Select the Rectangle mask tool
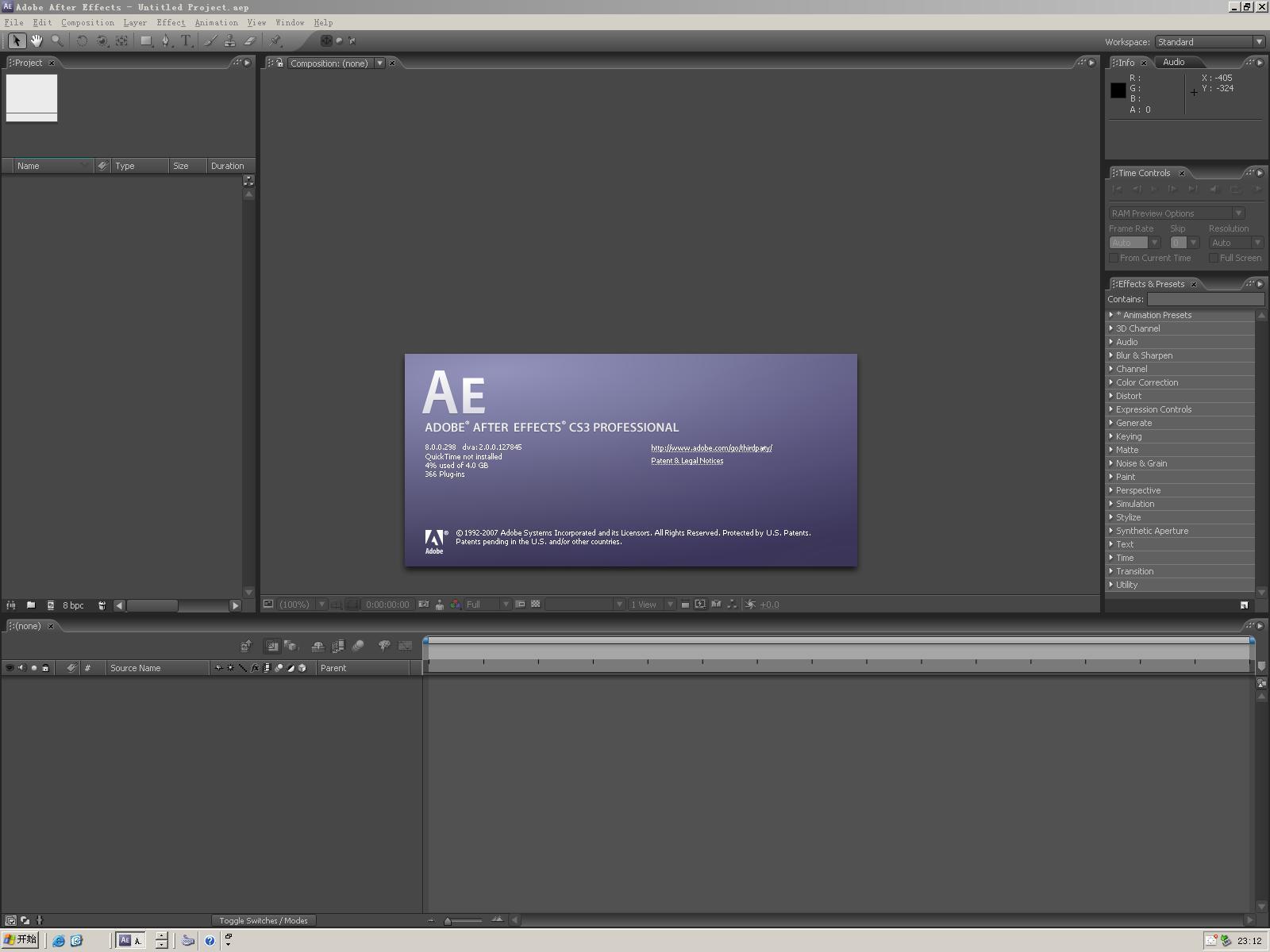Screen dimensions: 1270x952 pos(146,40)
